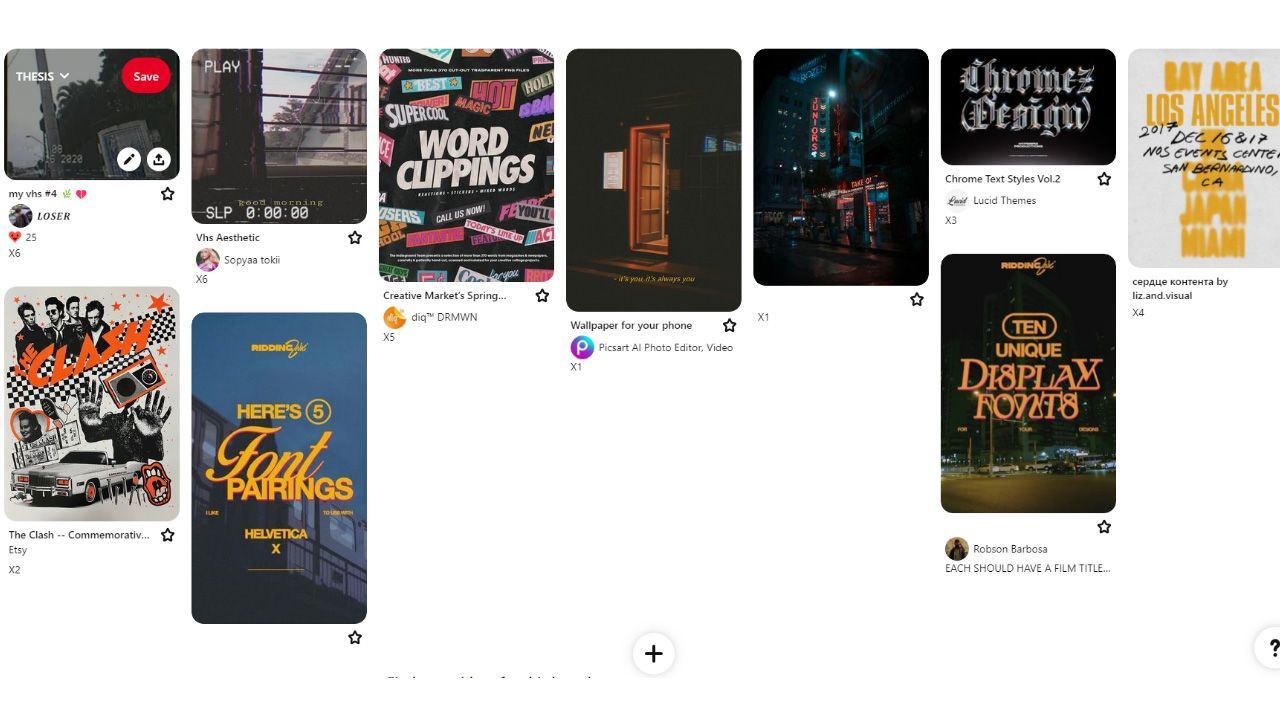Open LOSER user avatar

20,216
